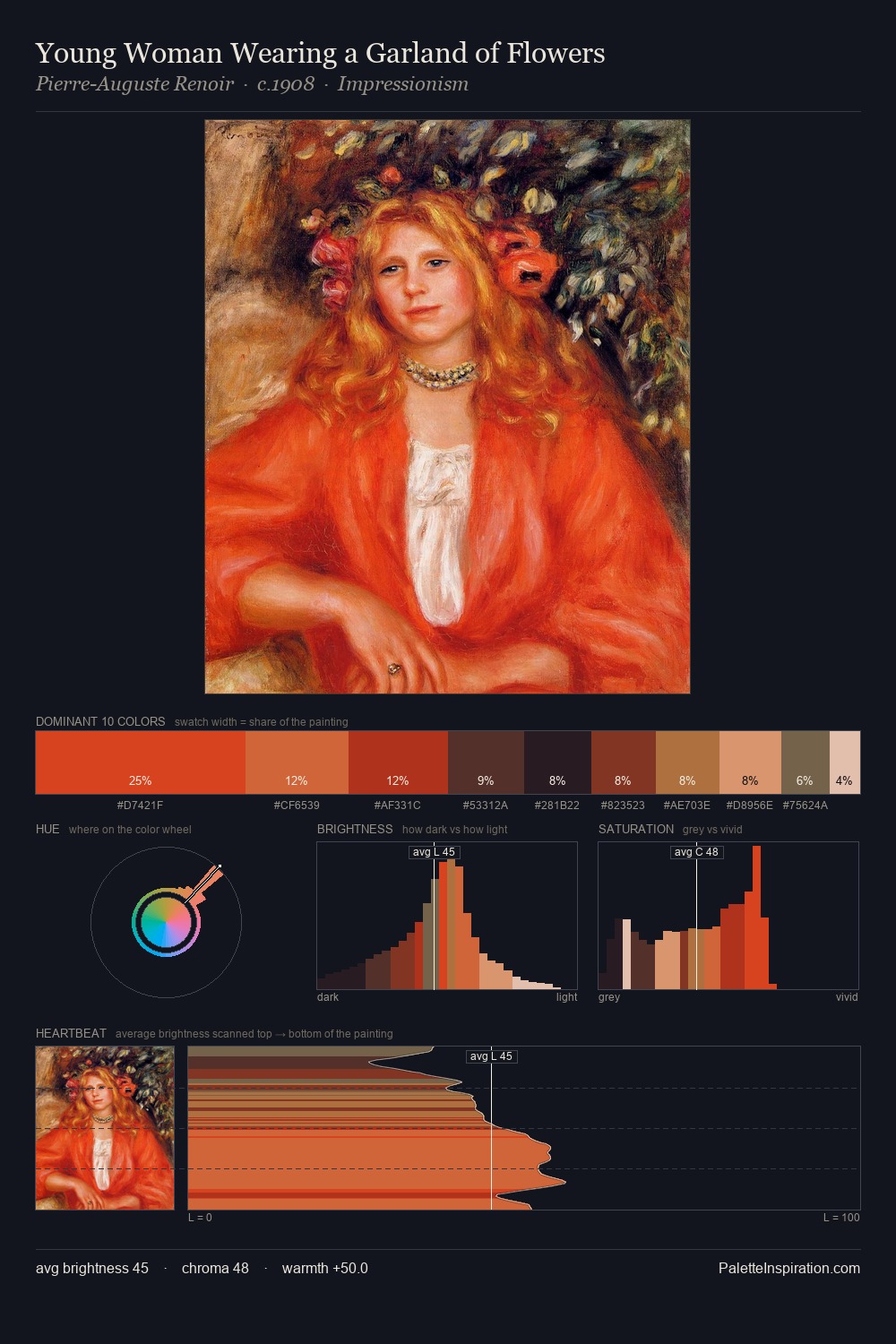896x1344 pixels.
Task: Click the hex label '#D8956E'
Action: coord(749,806)
